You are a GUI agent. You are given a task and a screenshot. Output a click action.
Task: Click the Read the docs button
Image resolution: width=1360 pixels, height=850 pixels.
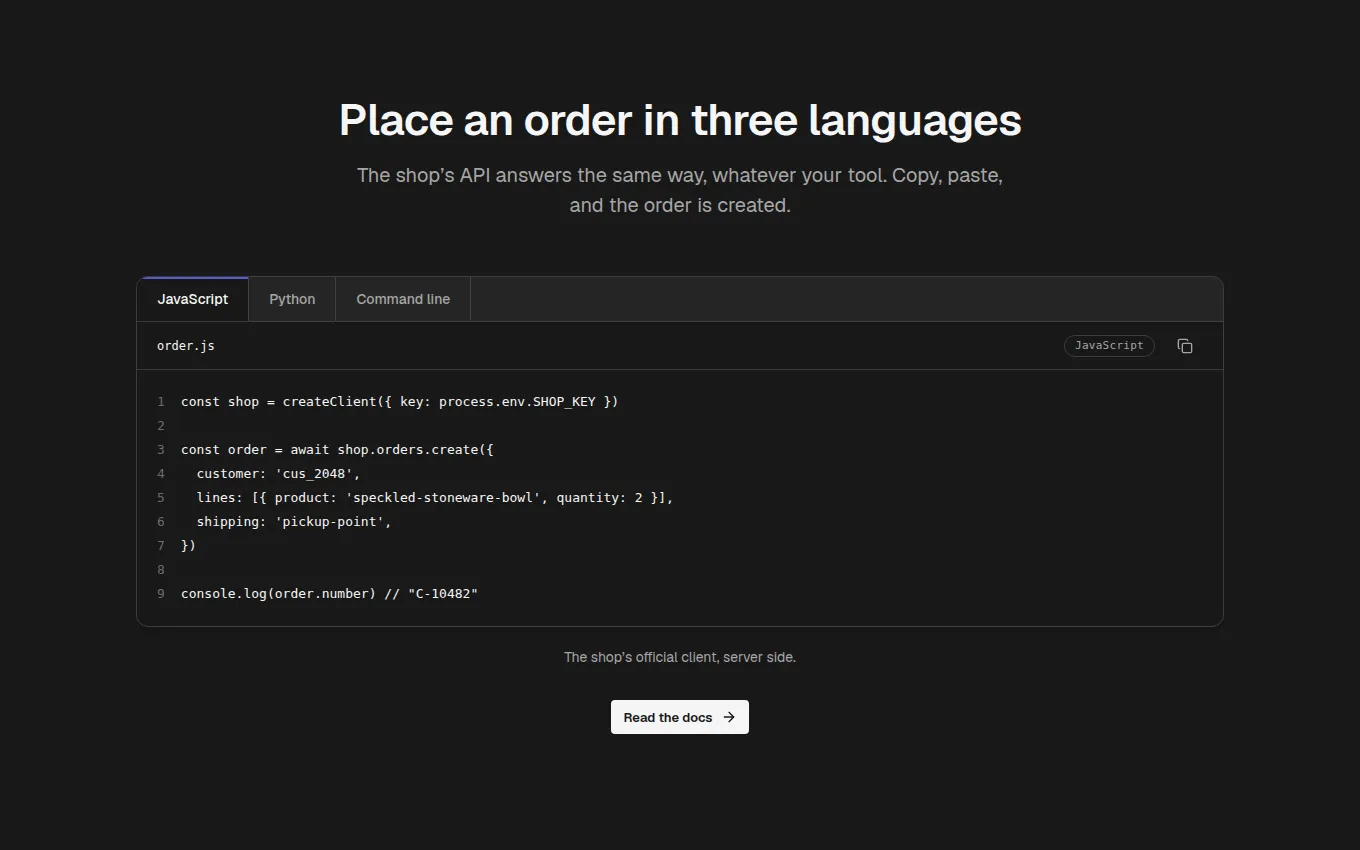click(x=680, y=717)
